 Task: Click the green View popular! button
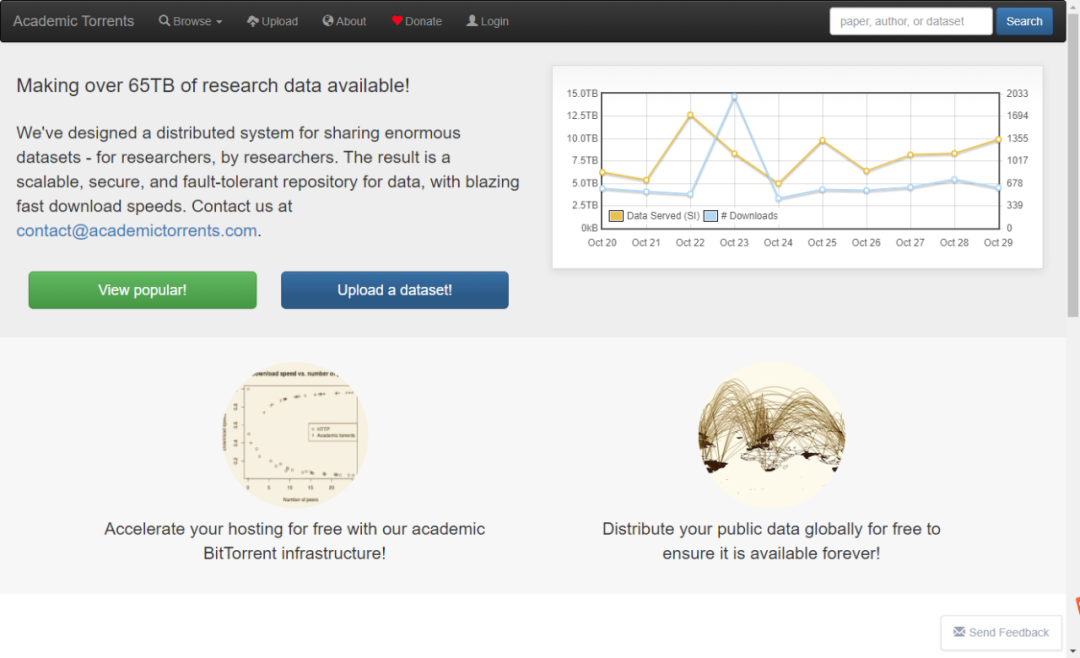point(142,290)
